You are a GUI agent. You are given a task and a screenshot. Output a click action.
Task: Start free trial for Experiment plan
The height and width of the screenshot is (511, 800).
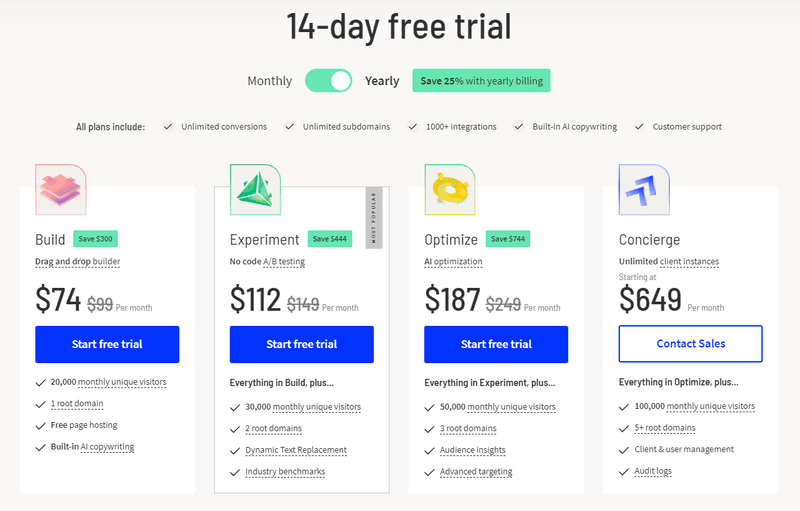302,344
